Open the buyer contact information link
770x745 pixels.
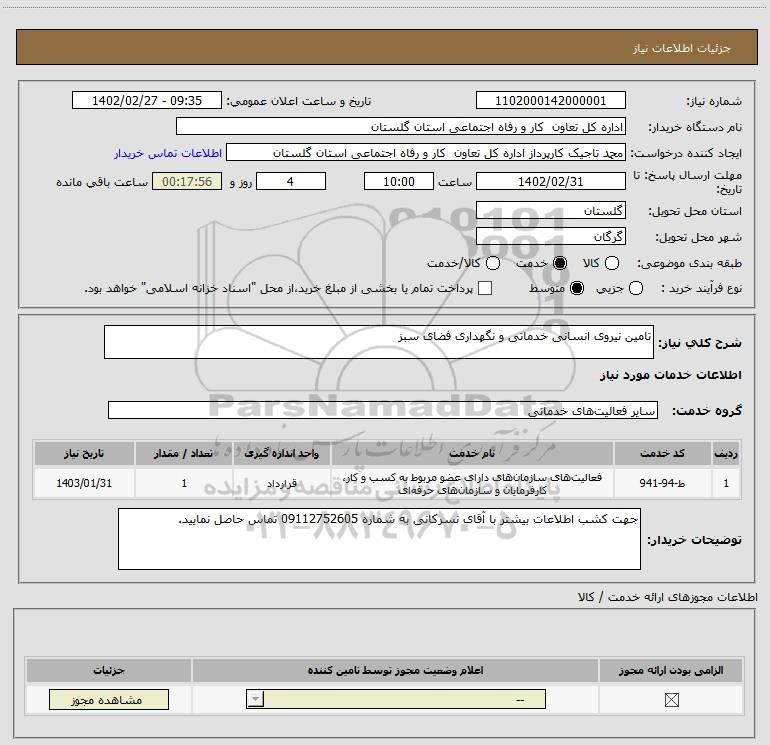click(168, 153)
